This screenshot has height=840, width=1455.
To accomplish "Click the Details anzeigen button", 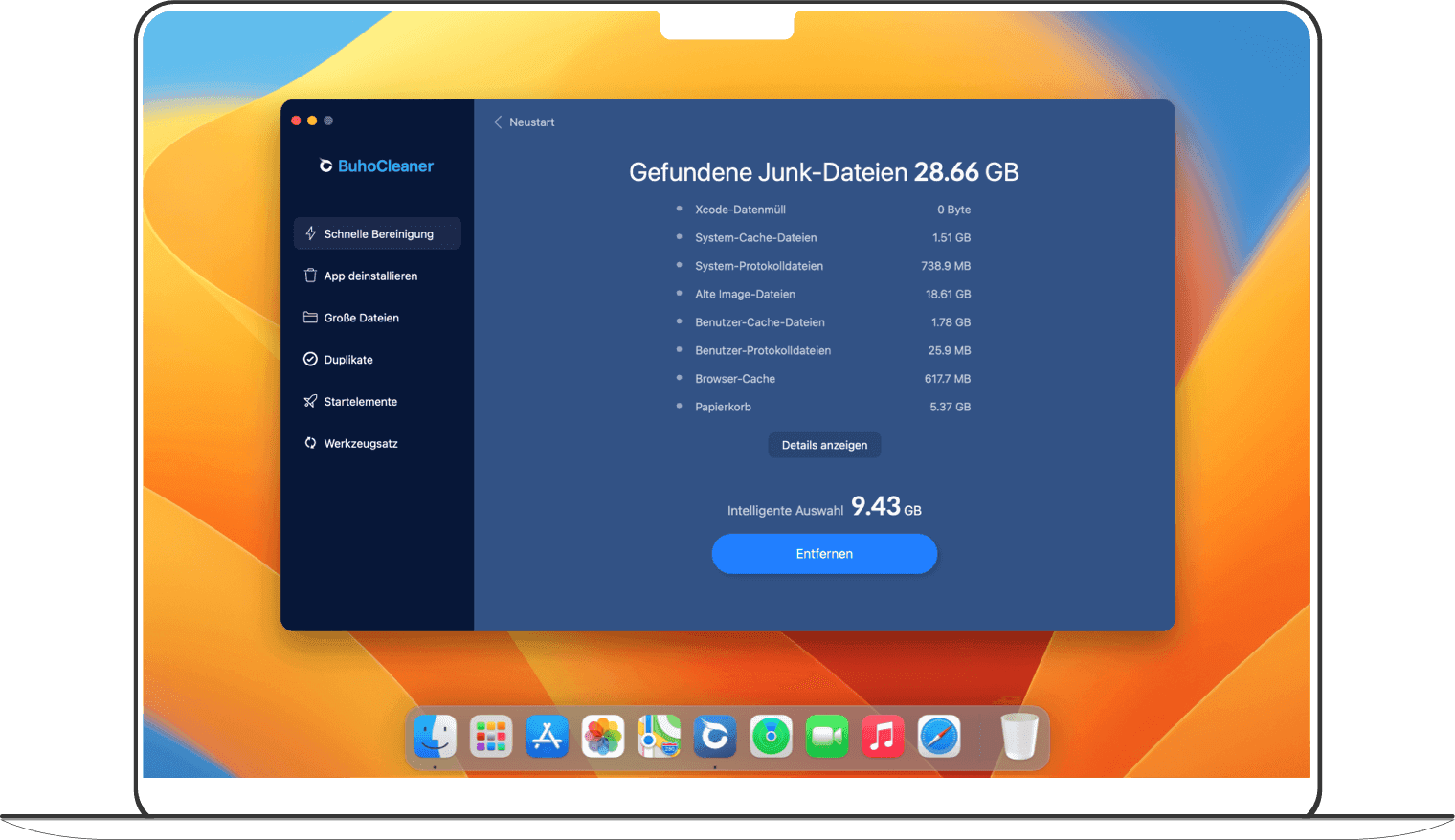I will (824, 445).
